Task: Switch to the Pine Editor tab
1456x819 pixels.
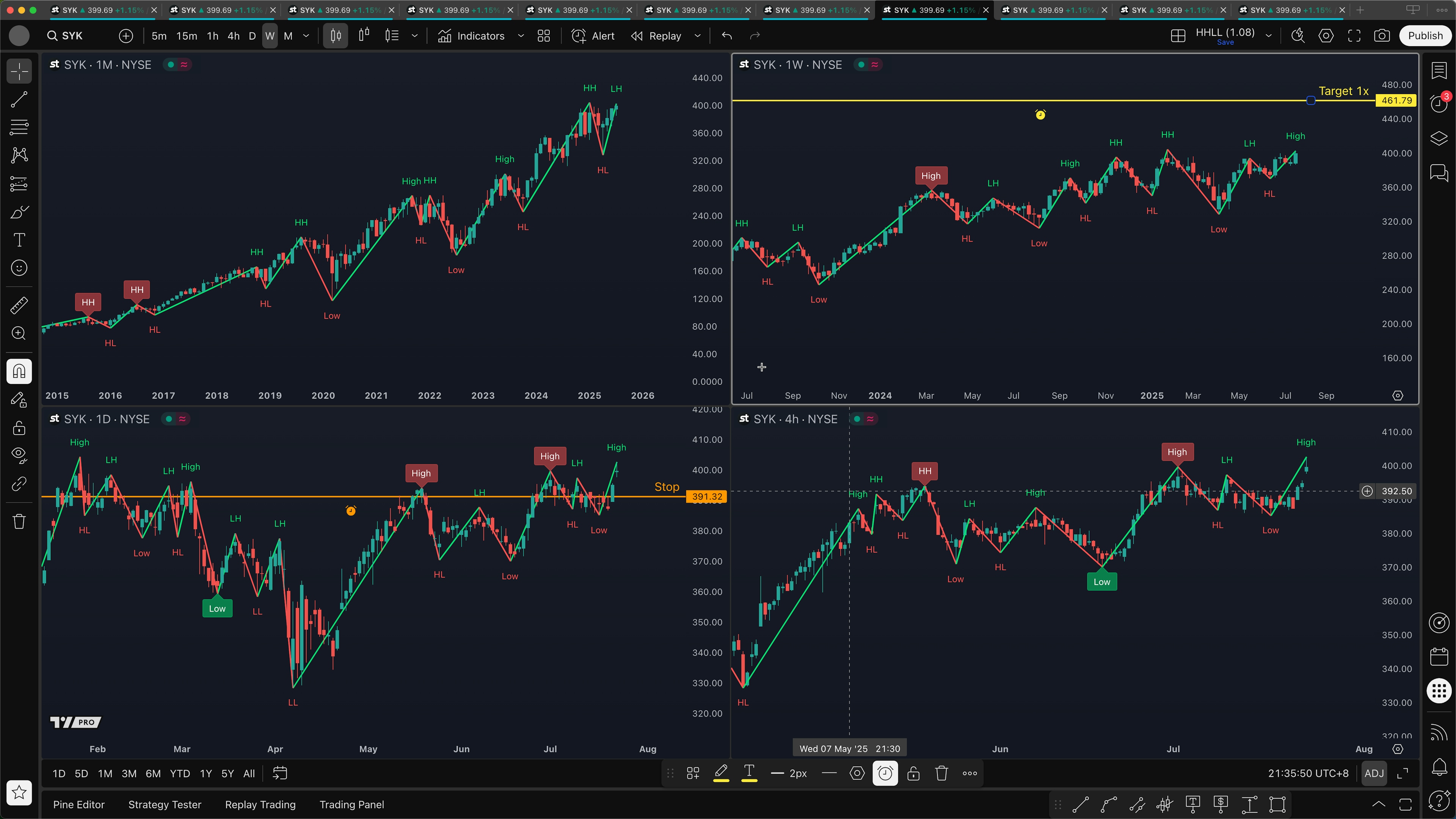Action: point(78,804)
